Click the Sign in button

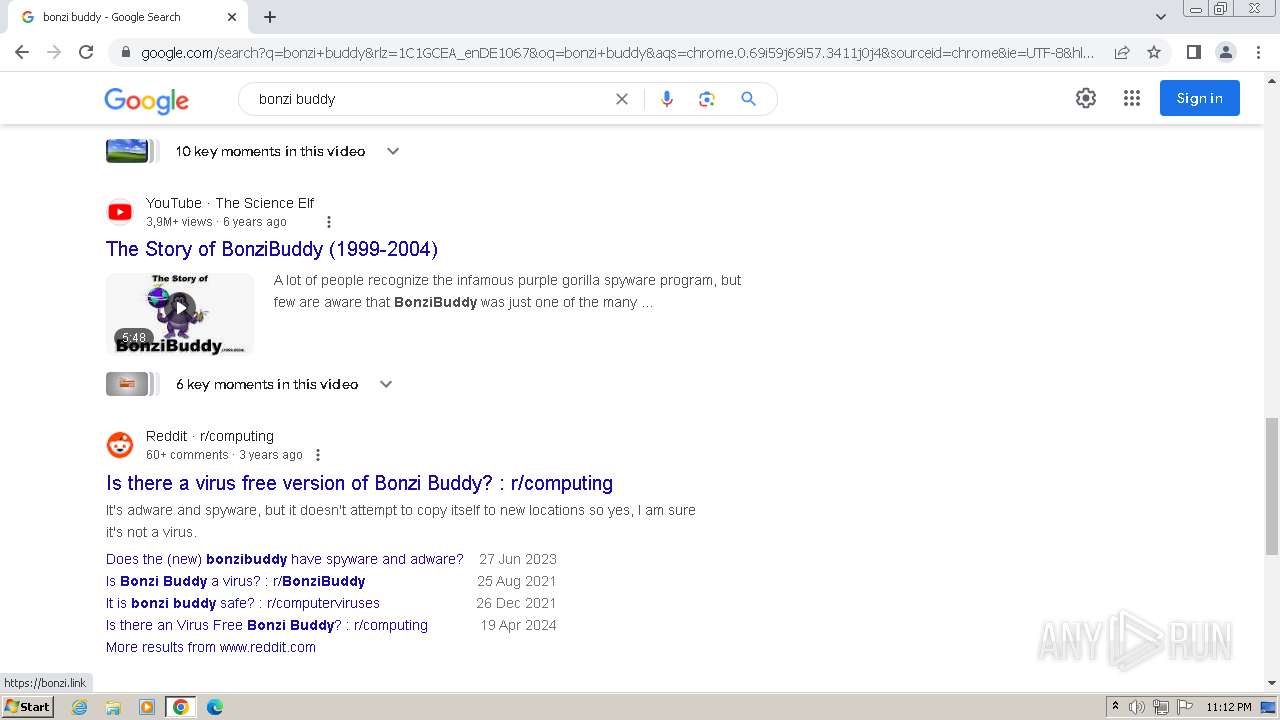click(x=1200, y=98)
